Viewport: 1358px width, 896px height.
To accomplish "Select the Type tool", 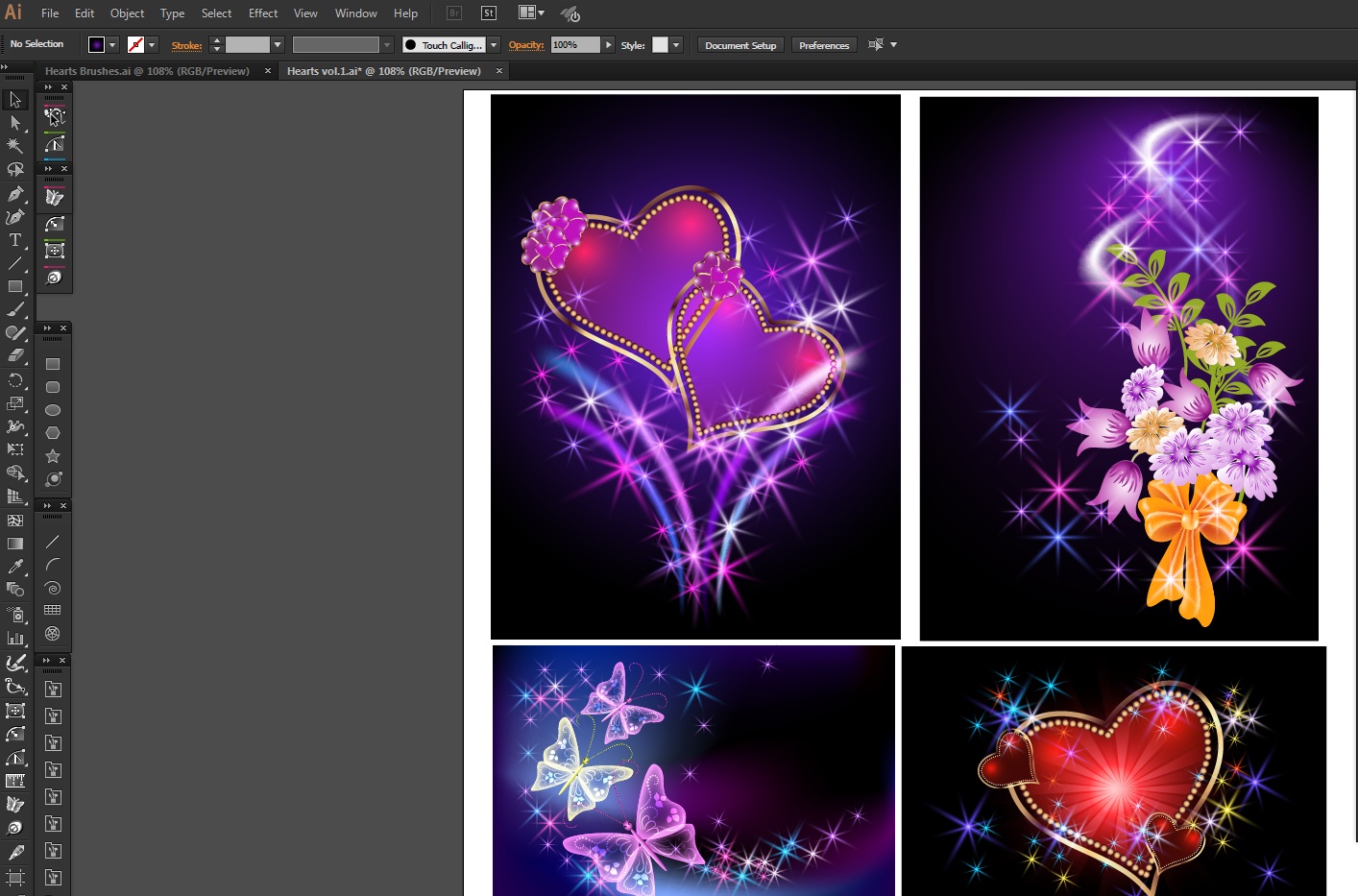I will pyautogui.click(x=15, y=240).
